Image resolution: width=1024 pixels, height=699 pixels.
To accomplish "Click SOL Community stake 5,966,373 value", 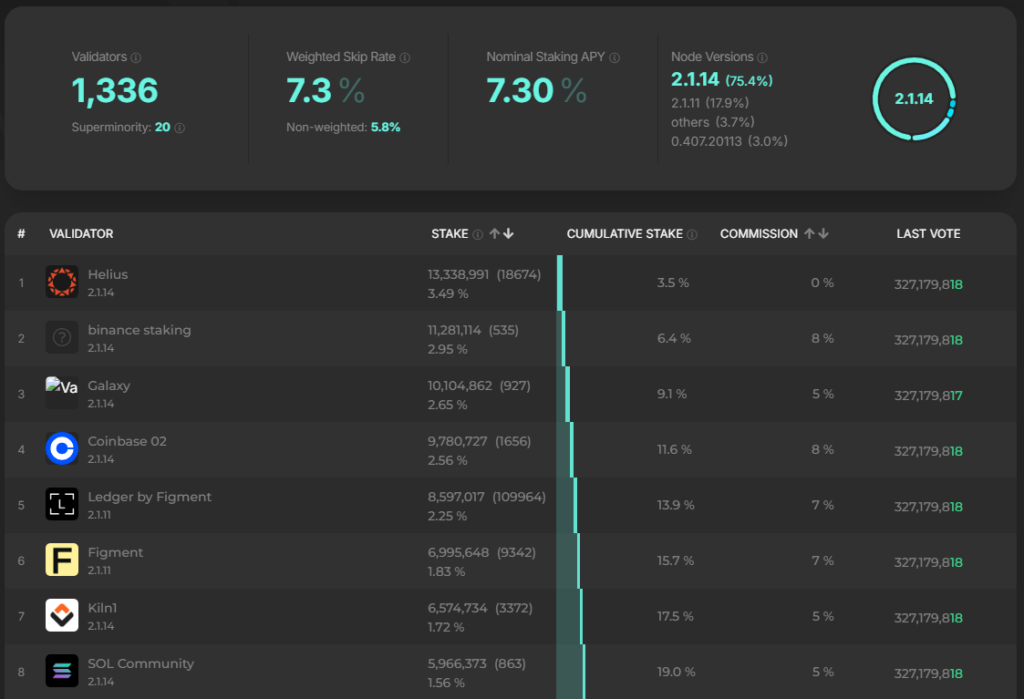I will click(x=456, y=663).
